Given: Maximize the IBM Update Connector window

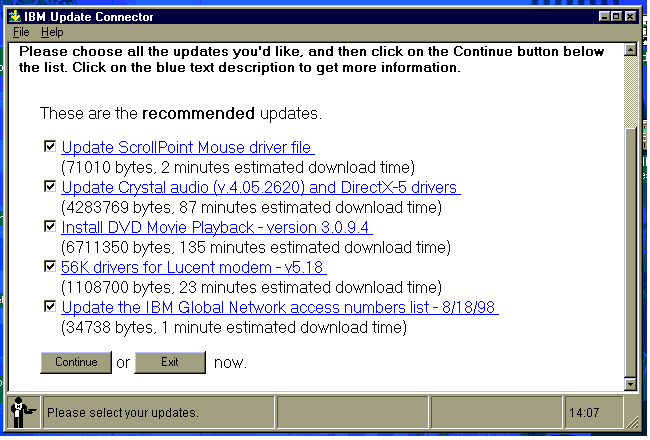Looking at the screenshot, I should click(616, 17).
